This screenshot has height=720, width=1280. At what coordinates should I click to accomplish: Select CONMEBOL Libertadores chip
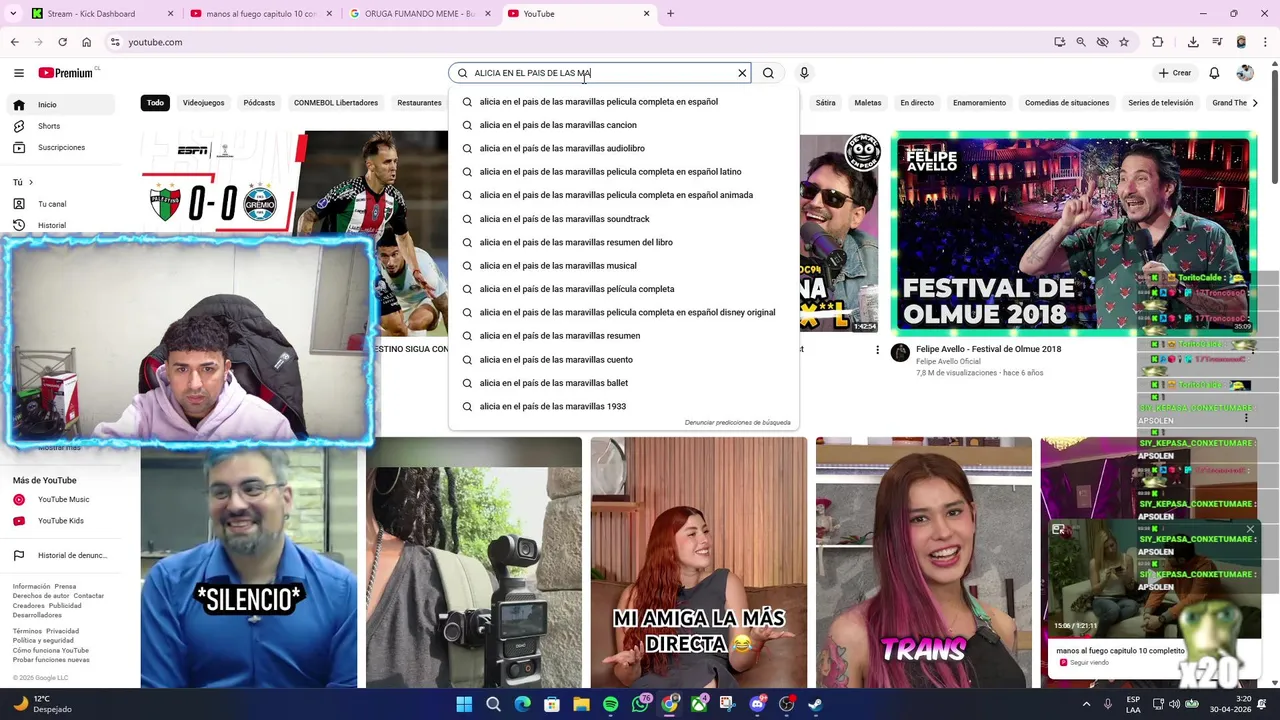tap(336, 103)
